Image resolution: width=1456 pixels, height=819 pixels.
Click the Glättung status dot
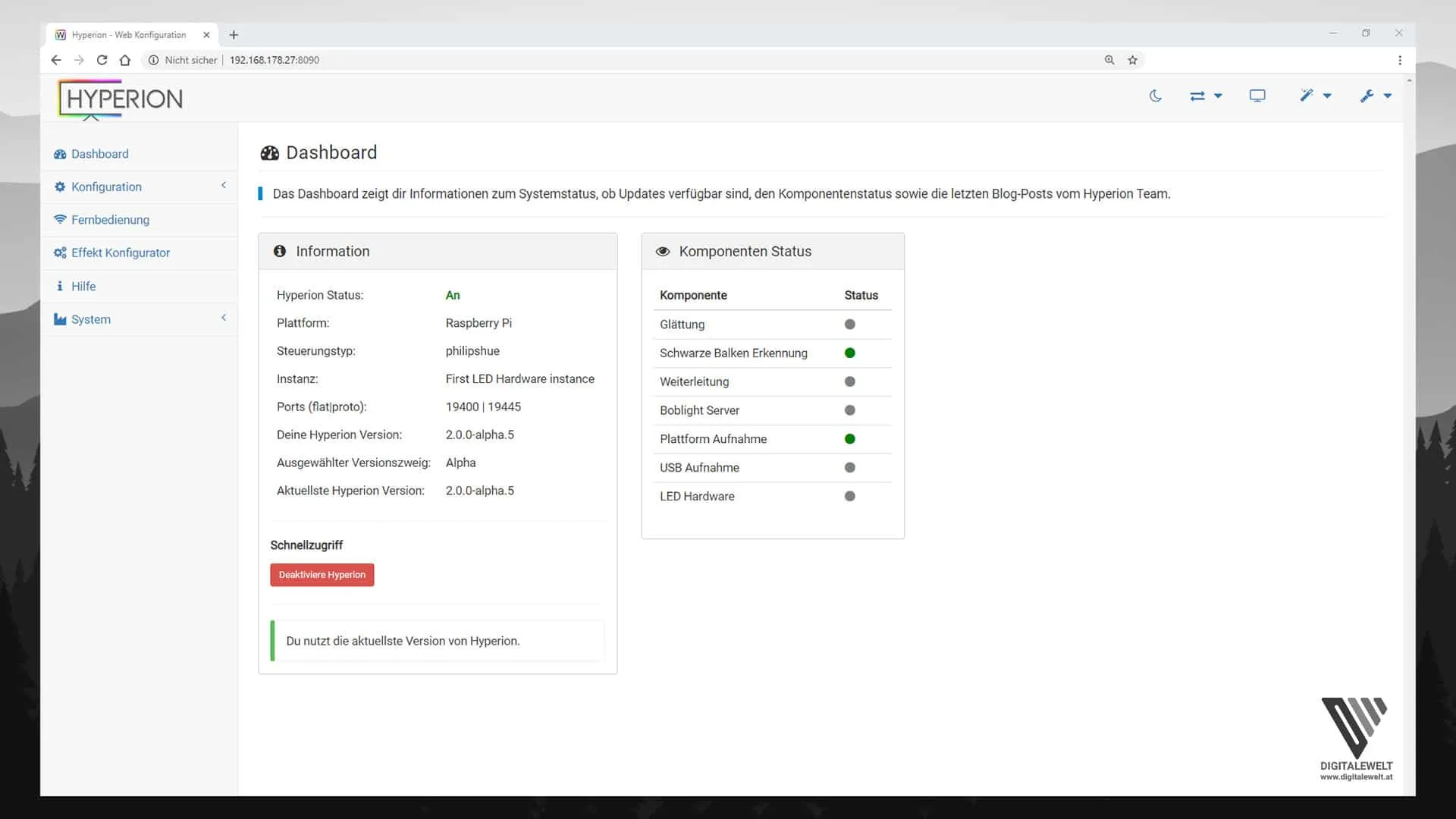[x=850, y=325]
